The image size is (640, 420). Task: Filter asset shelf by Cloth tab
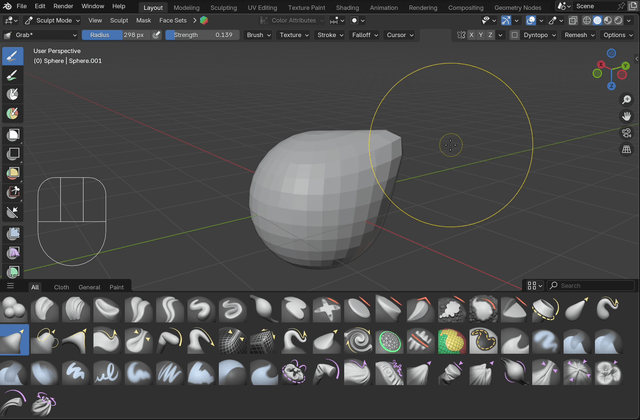coord(61,287)
